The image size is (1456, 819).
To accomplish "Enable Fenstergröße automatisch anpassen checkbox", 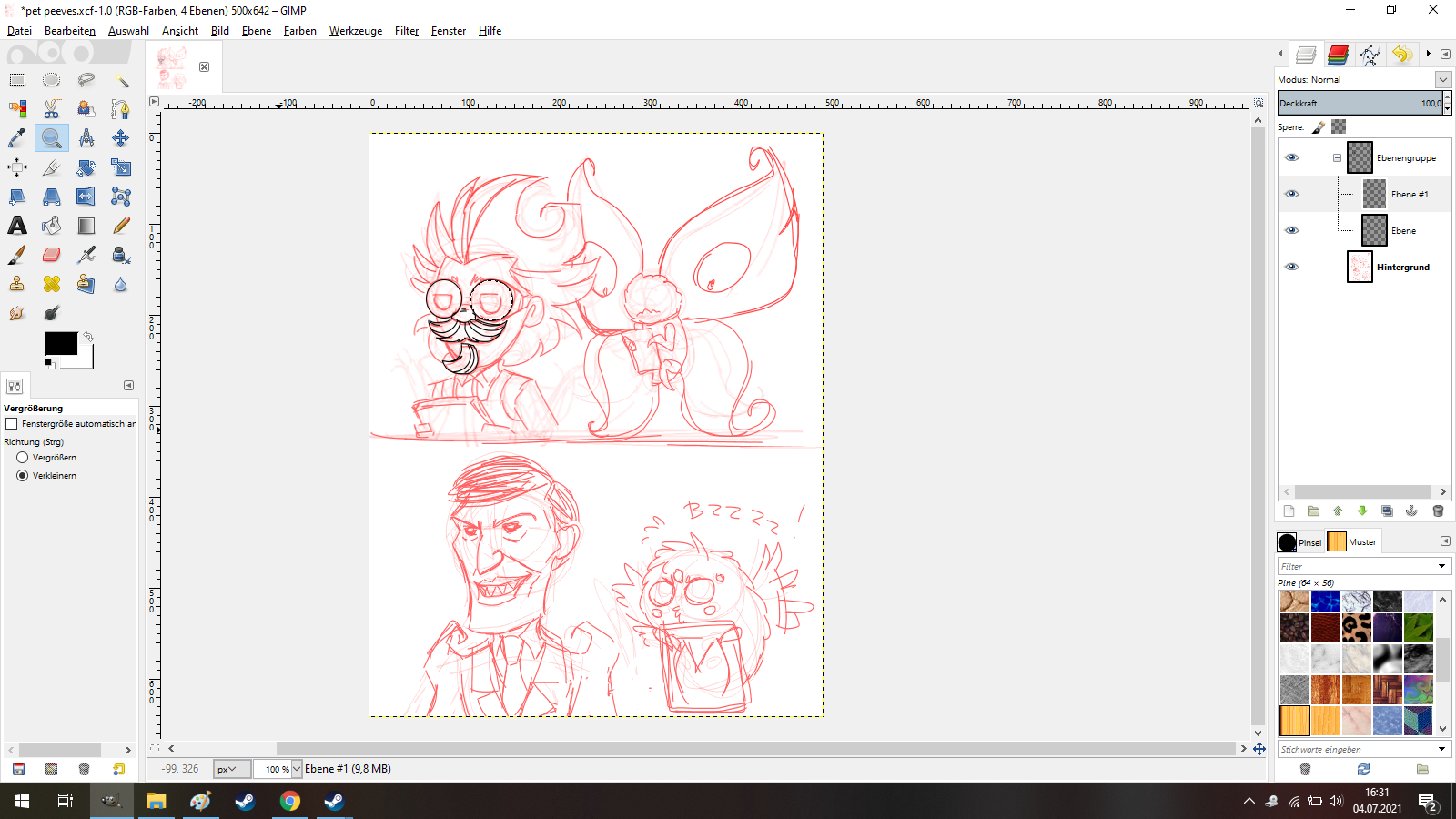I will tap(12, 424).
